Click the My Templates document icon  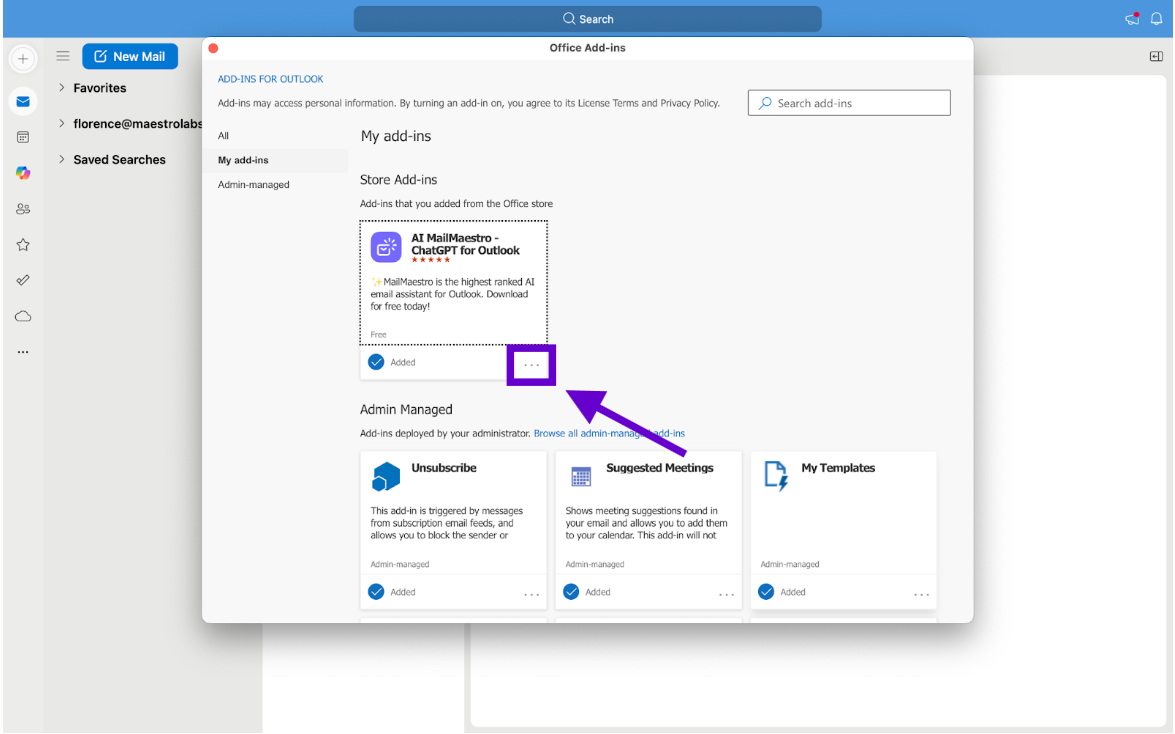(x=776, y=476)
